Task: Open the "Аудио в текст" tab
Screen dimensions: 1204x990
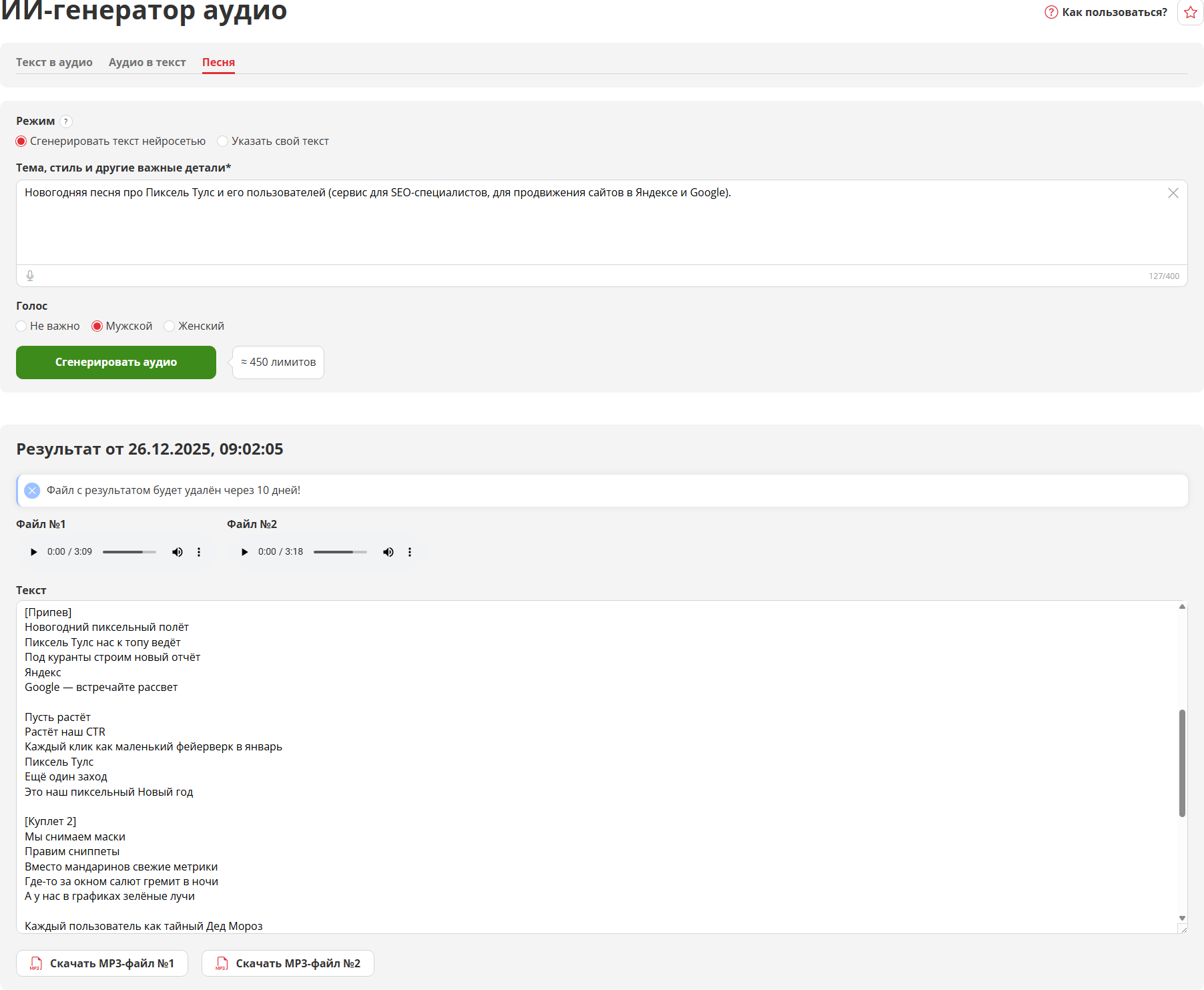Action: click(x=147, y=62)
